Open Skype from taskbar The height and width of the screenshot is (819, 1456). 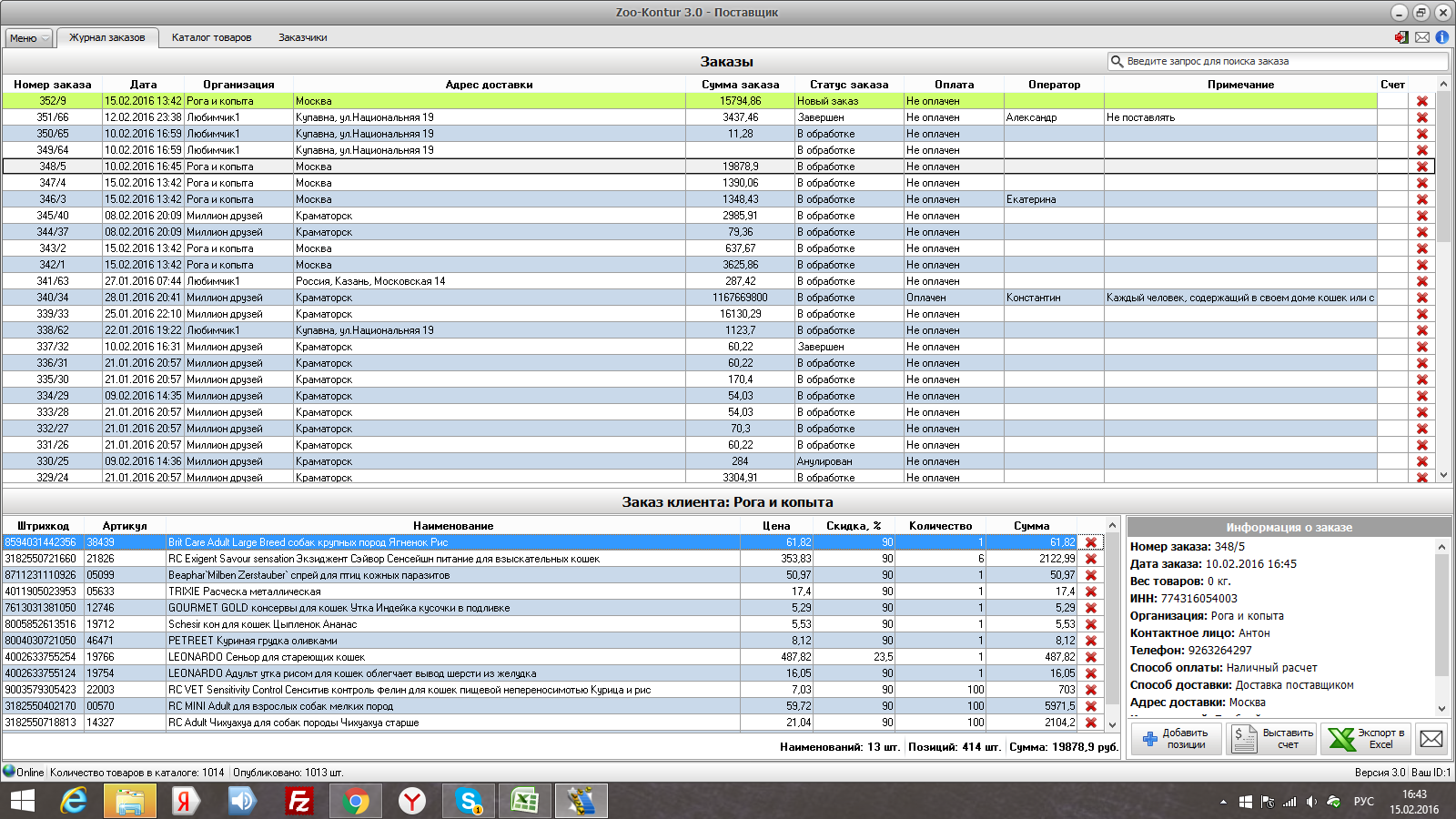[x=469, y=801]
